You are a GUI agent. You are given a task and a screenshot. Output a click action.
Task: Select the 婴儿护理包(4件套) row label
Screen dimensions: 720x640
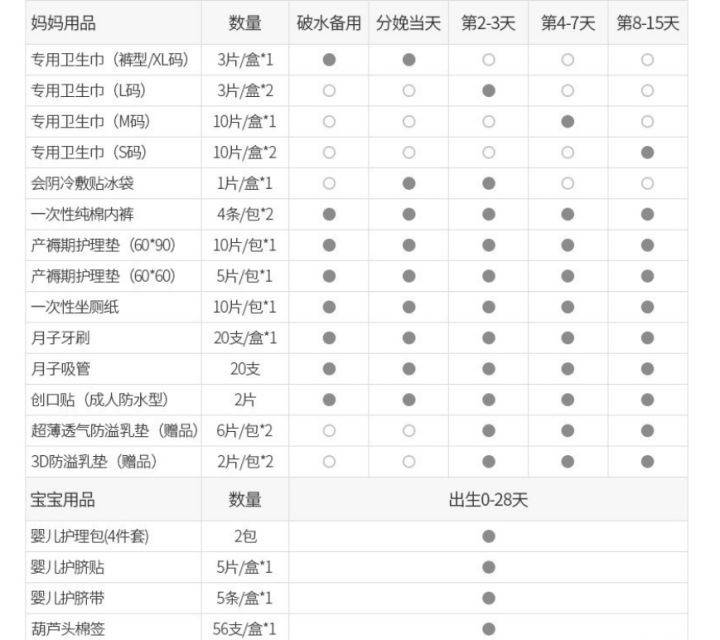pos(90,536)
